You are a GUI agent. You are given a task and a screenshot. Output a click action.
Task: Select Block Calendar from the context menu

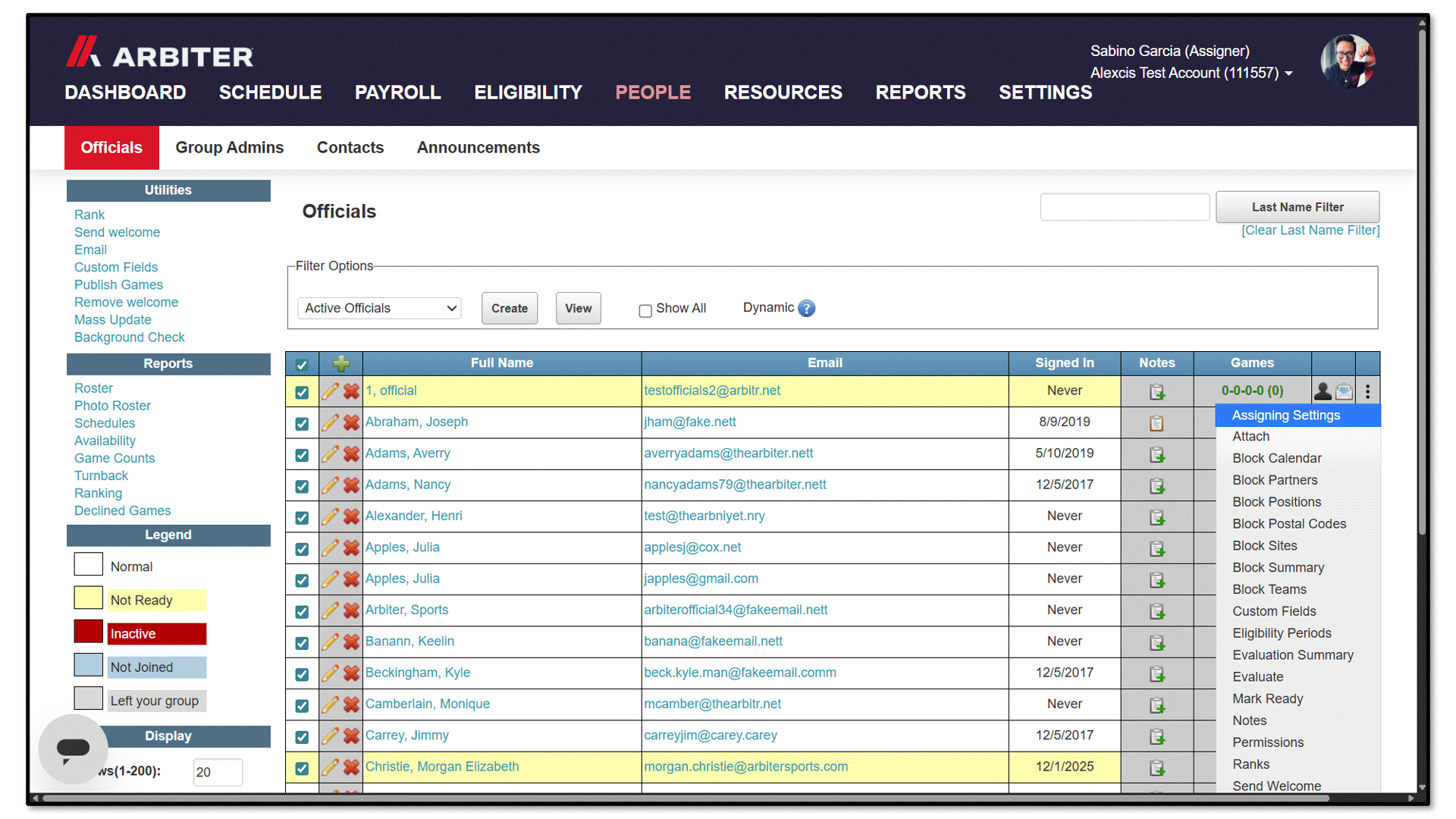(x=1276, y=458)
